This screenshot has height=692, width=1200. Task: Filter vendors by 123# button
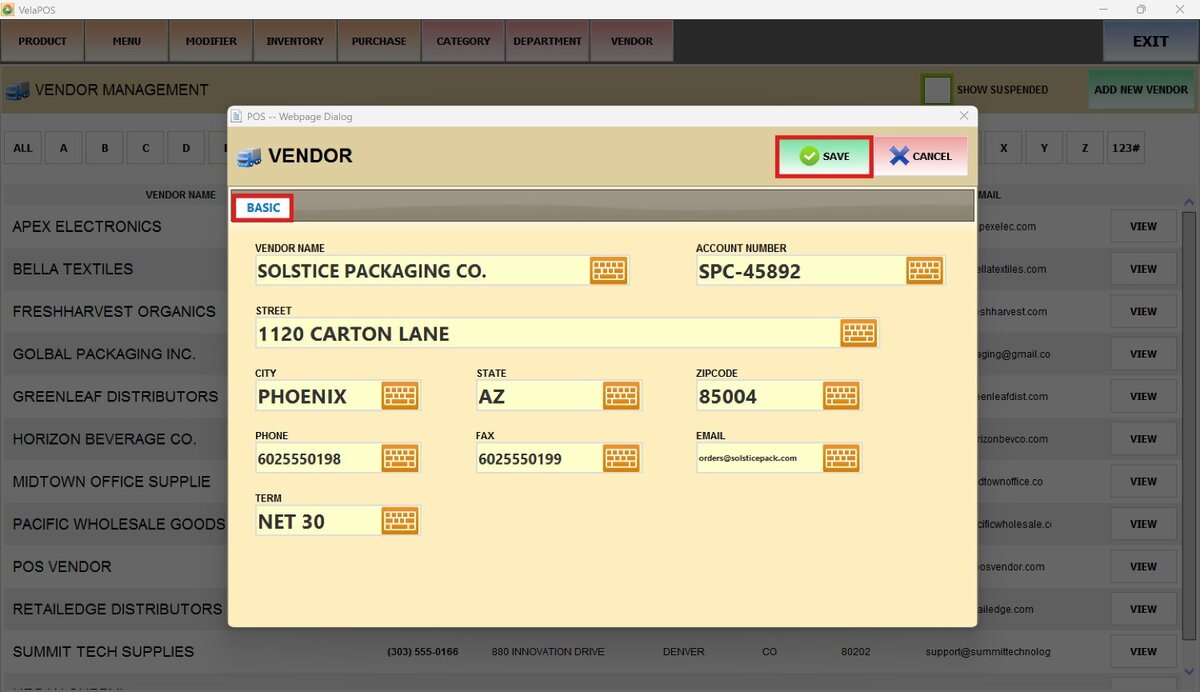pyautogui.click(x=1125, y=148)
